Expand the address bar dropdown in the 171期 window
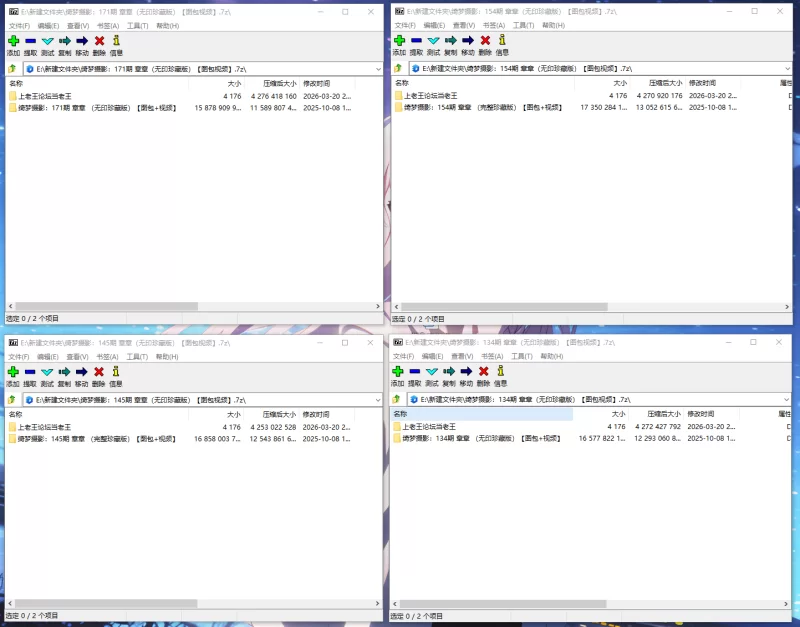 [x=377, y=69]
